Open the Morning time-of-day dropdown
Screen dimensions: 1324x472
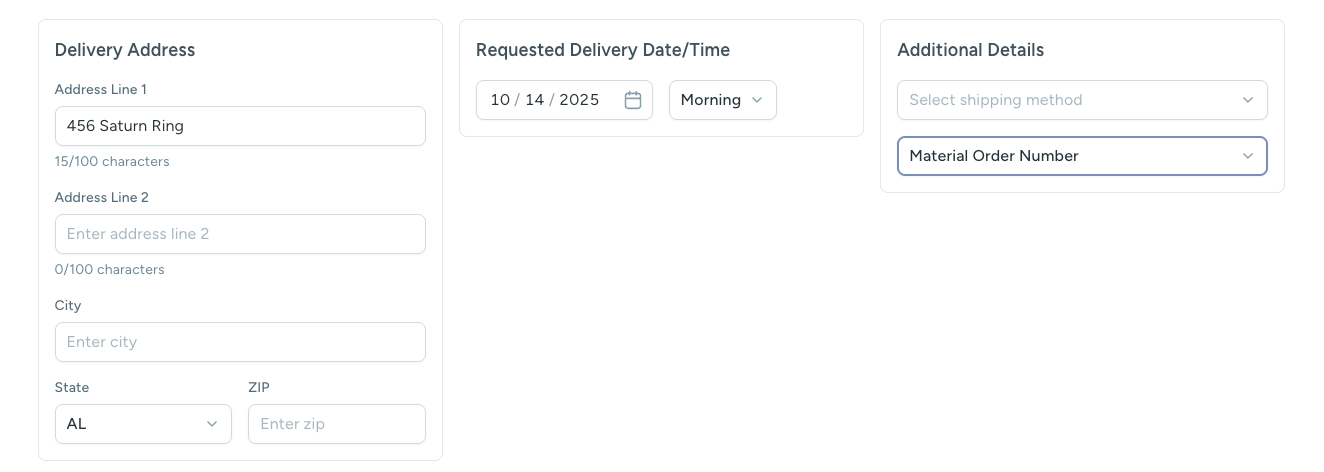(x=711, y=100)
